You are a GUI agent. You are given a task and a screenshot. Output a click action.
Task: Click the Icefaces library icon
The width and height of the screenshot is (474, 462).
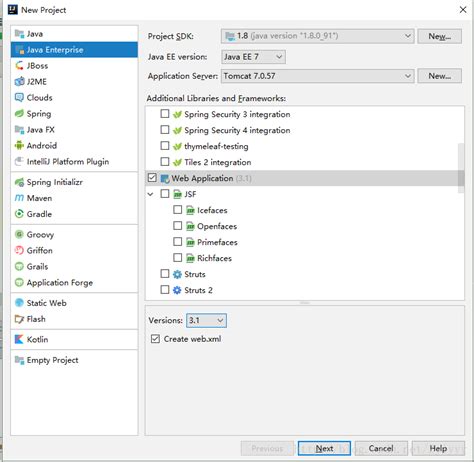pos(190,210)
